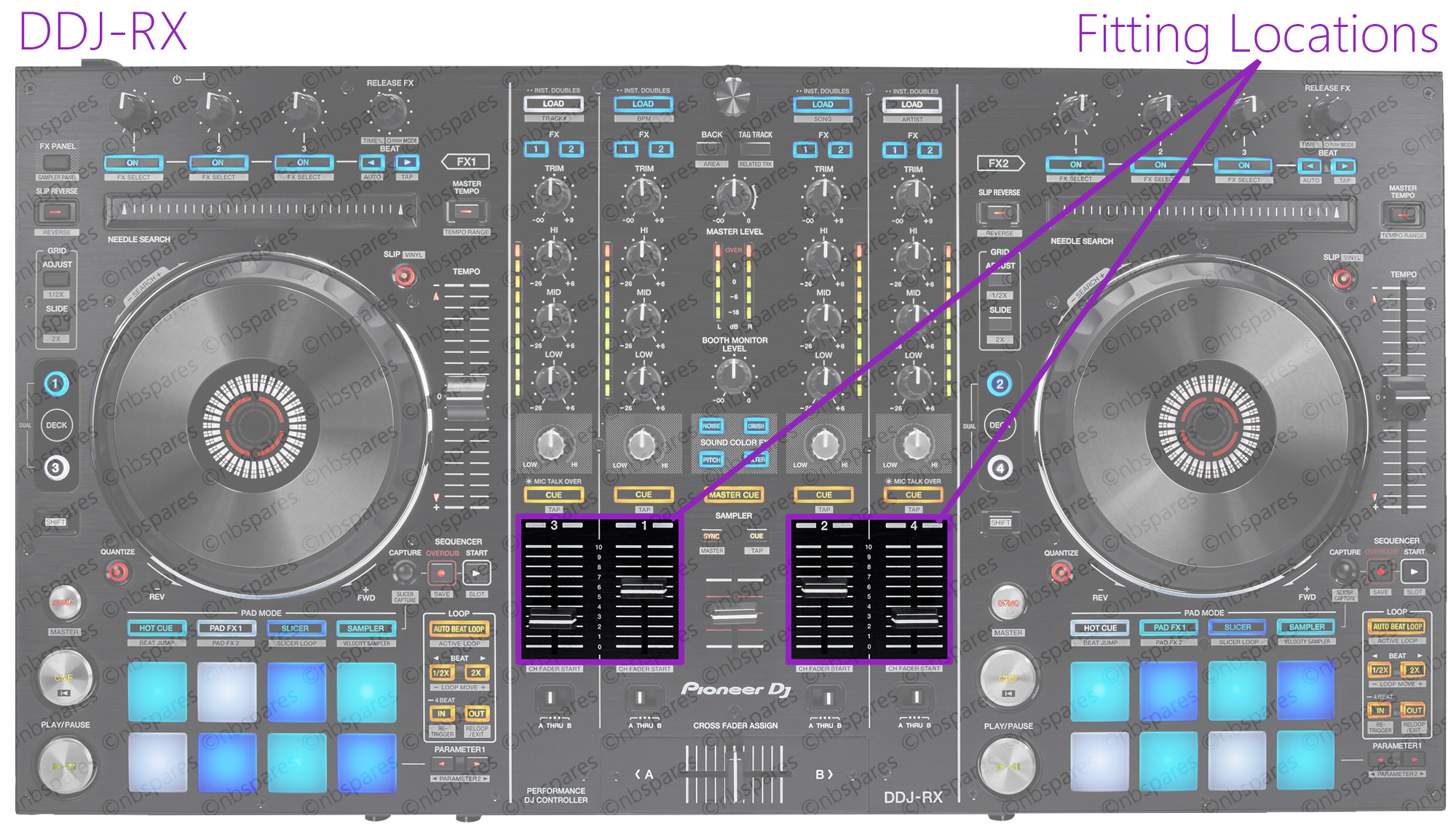
Task: Click the MASTER LEVEL knob
Action: click(x=734, y=195)
